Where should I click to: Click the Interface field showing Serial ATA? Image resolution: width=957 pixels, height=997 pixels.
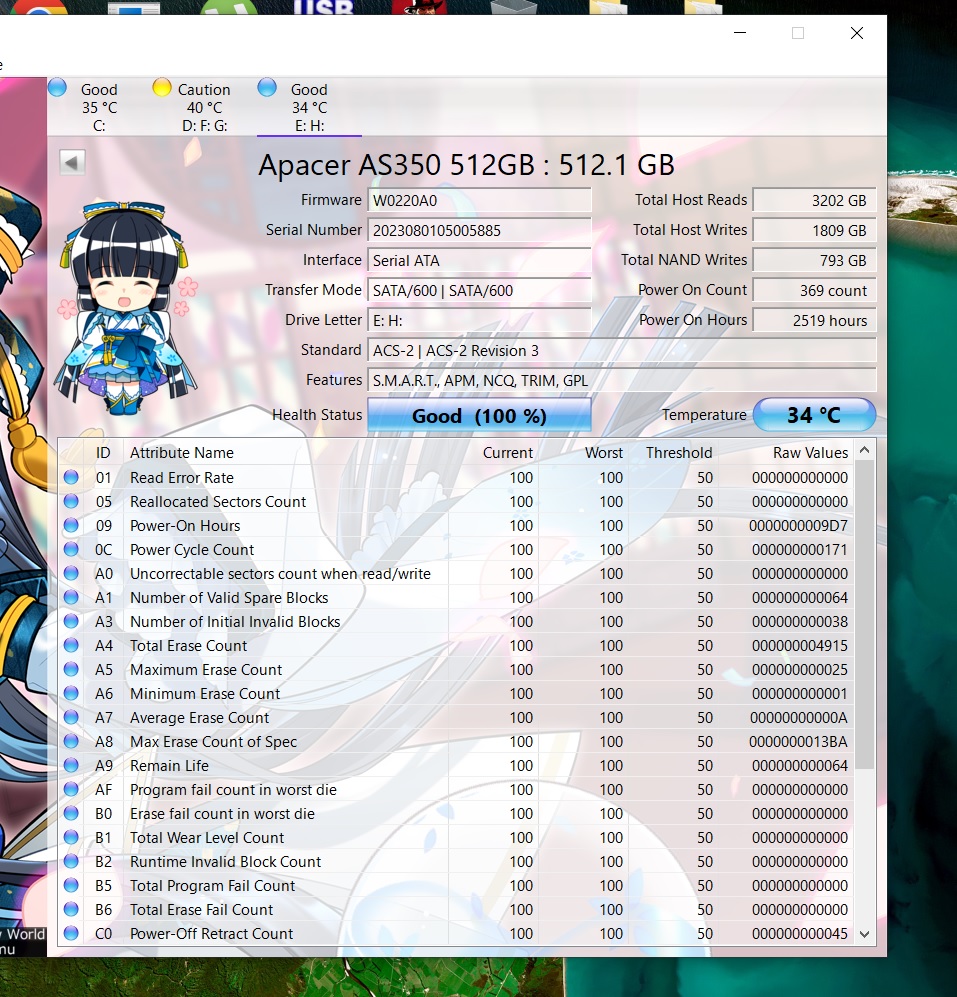(x=479, y=260)
